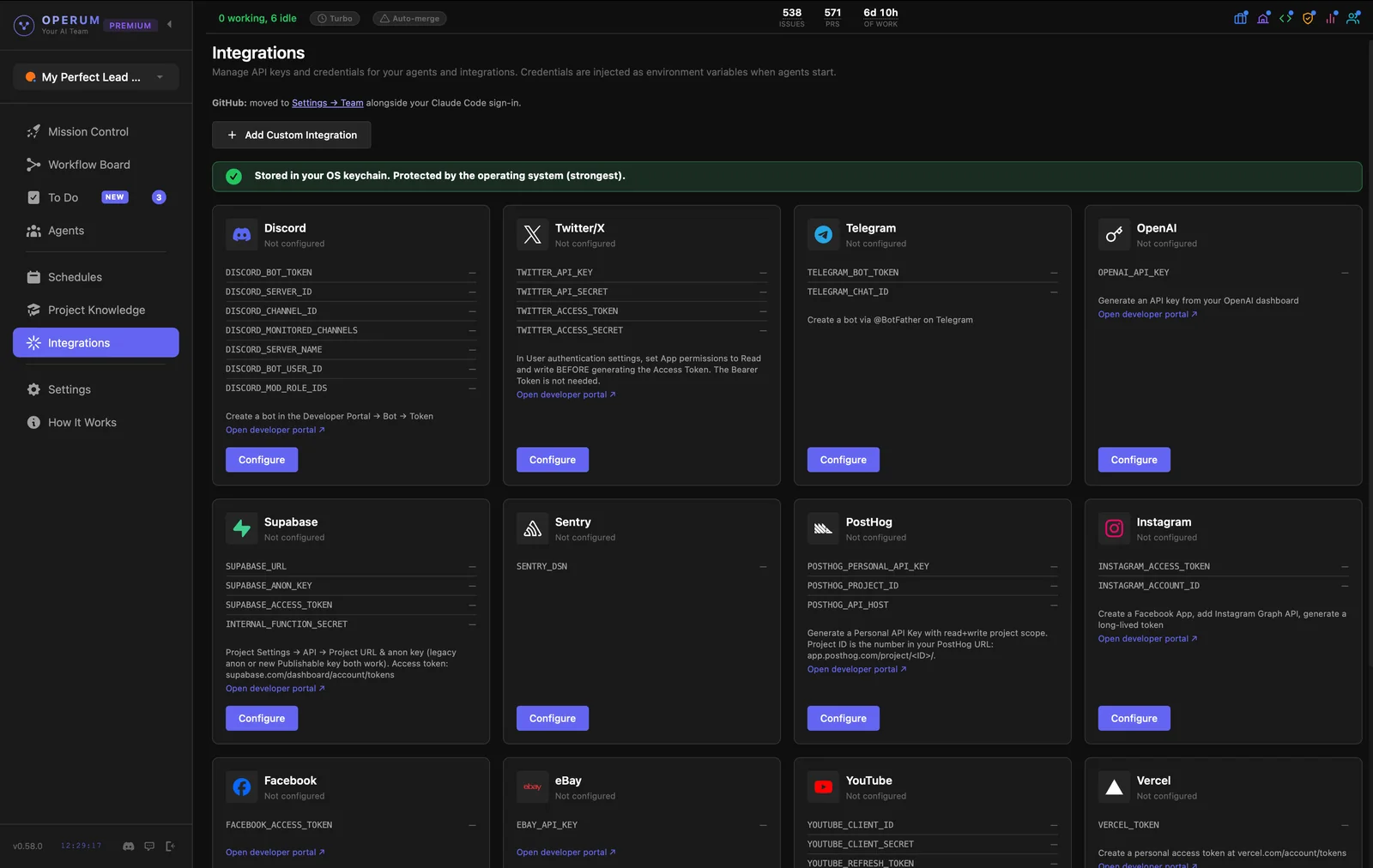The image size is (1373, 868).
Task: Open developer portal link in Instagram card
Action: pos(1148,639)
